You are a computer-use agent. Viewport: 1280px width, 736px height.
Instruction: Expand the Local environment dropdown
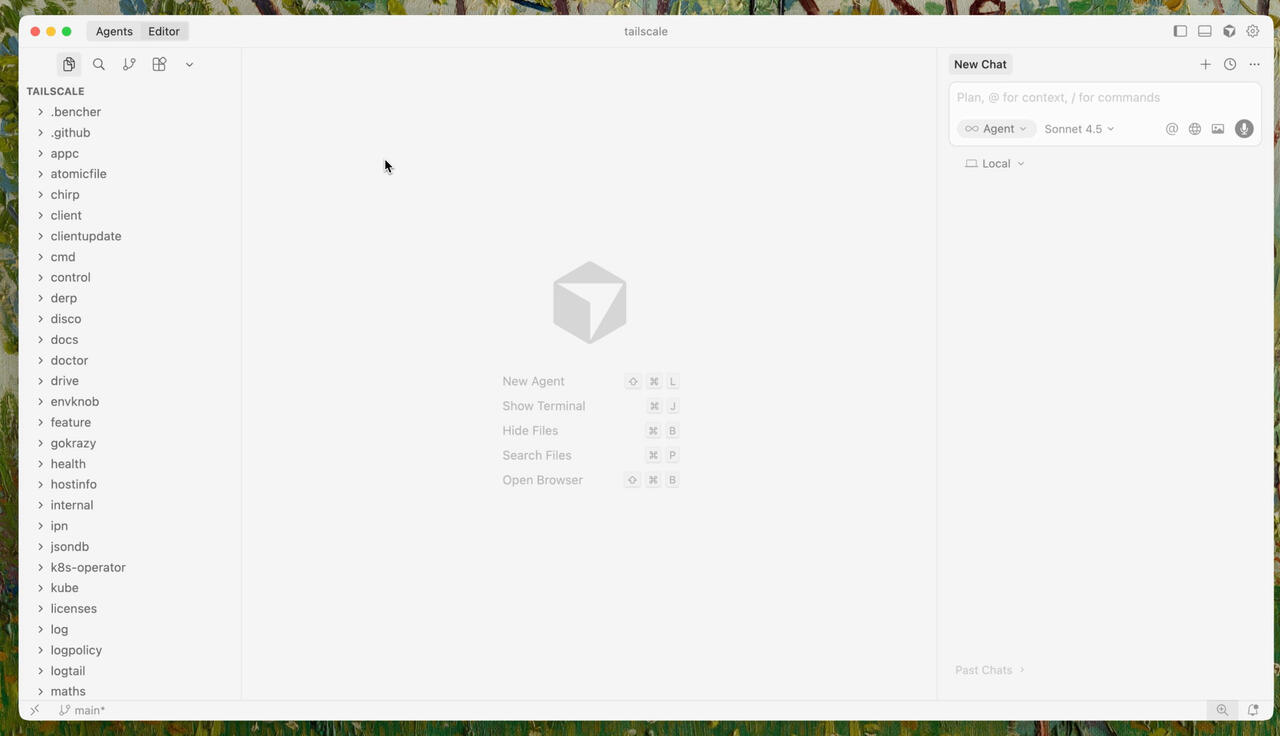coord(995,164)
